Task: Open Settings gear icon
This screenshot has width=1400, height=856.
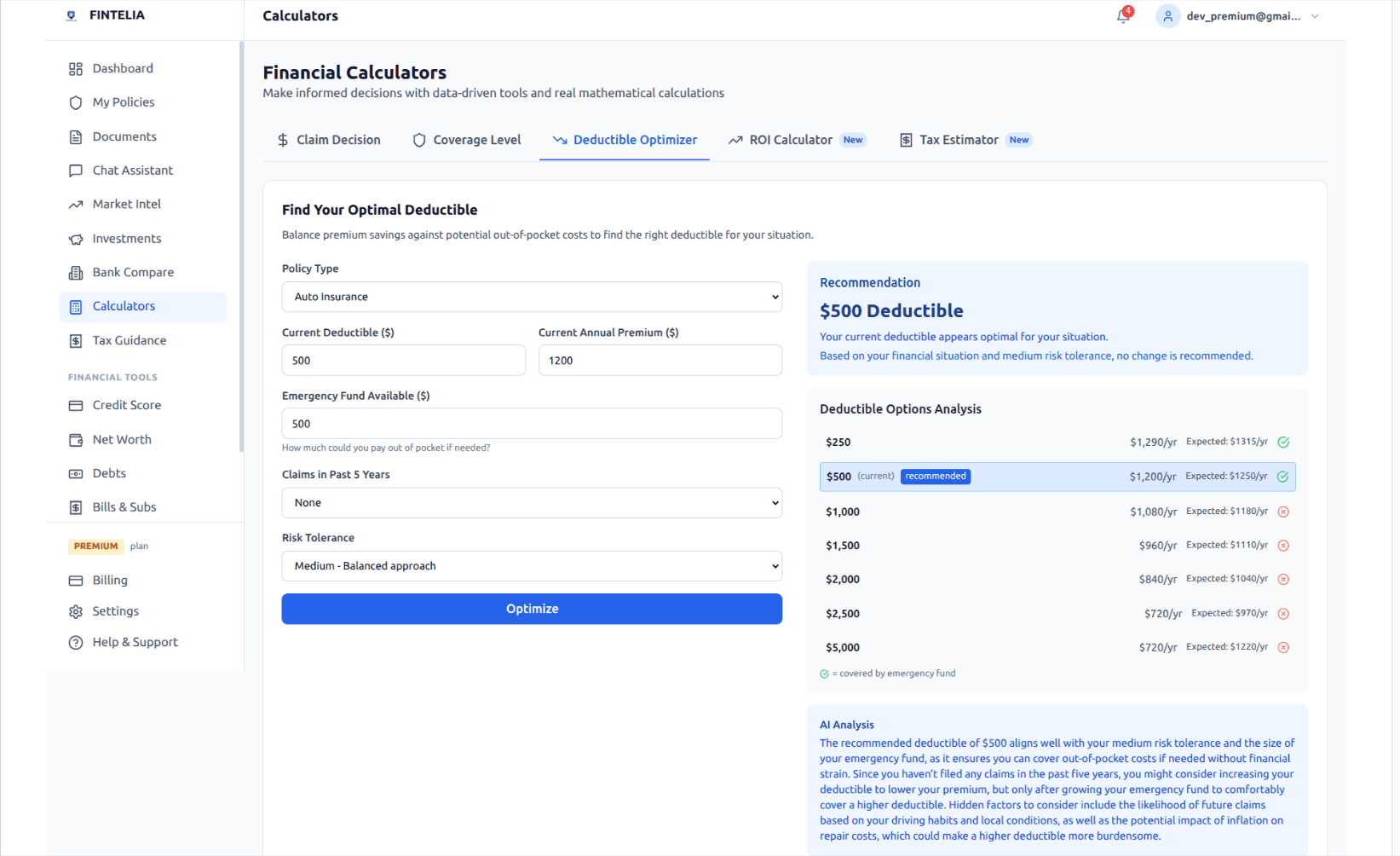Action: tap(76, 611)
